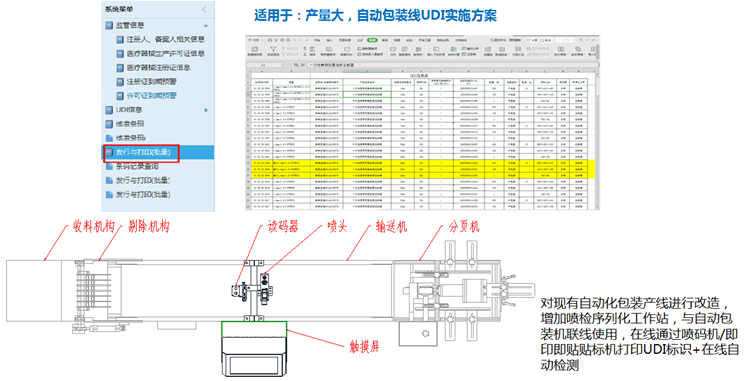Collapse the 系统菜单 sidebar using its chevron
Screen dimensions: 750x381
click(x=204, y=9)
